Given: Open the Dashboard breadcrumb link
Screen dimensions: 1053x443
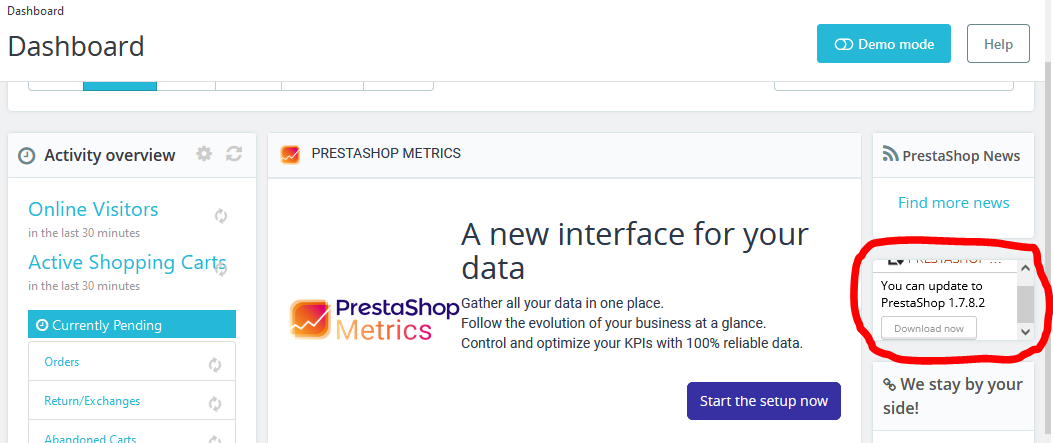Looking at the screenshot, I should 35,11.
